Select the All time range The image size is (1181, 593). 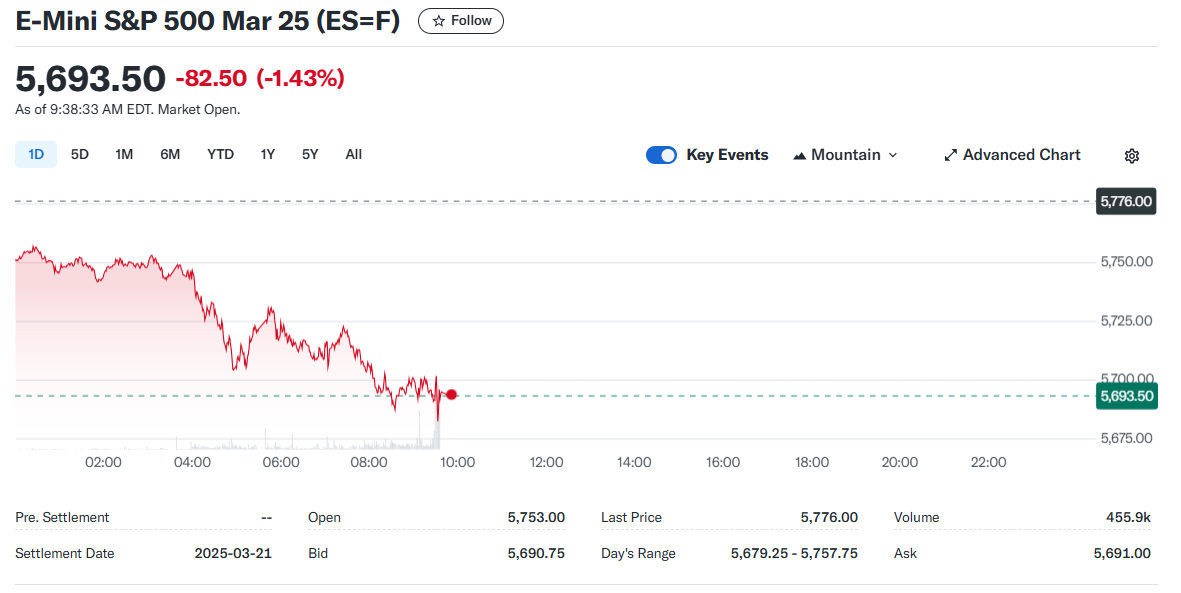point(353,154)
